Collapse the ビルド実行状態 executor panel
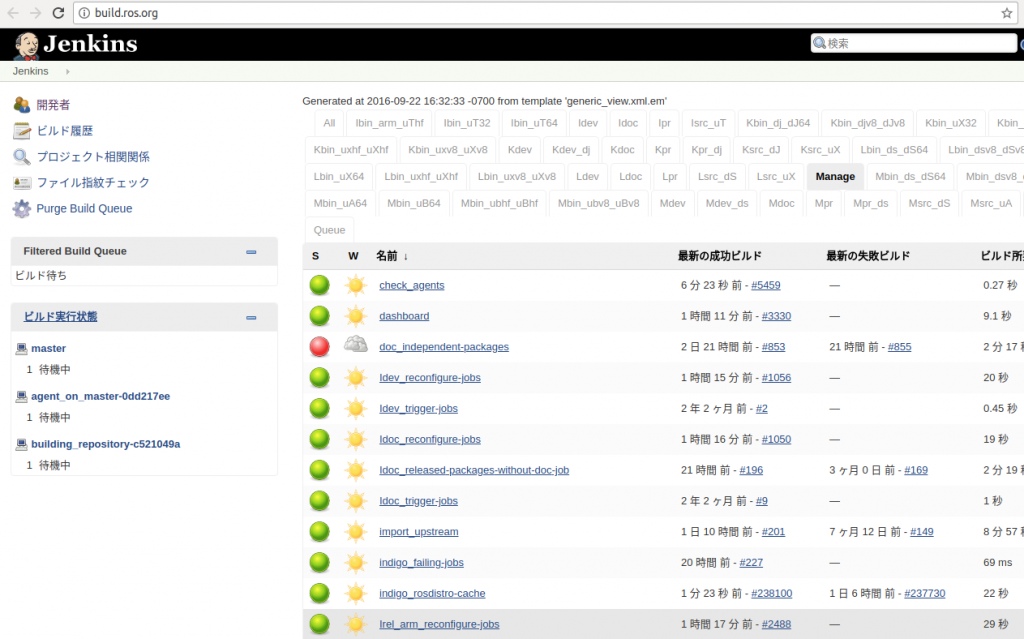The width and height of the screenshot is (1024, 639). pyautogui.click(x=251, y=318)
